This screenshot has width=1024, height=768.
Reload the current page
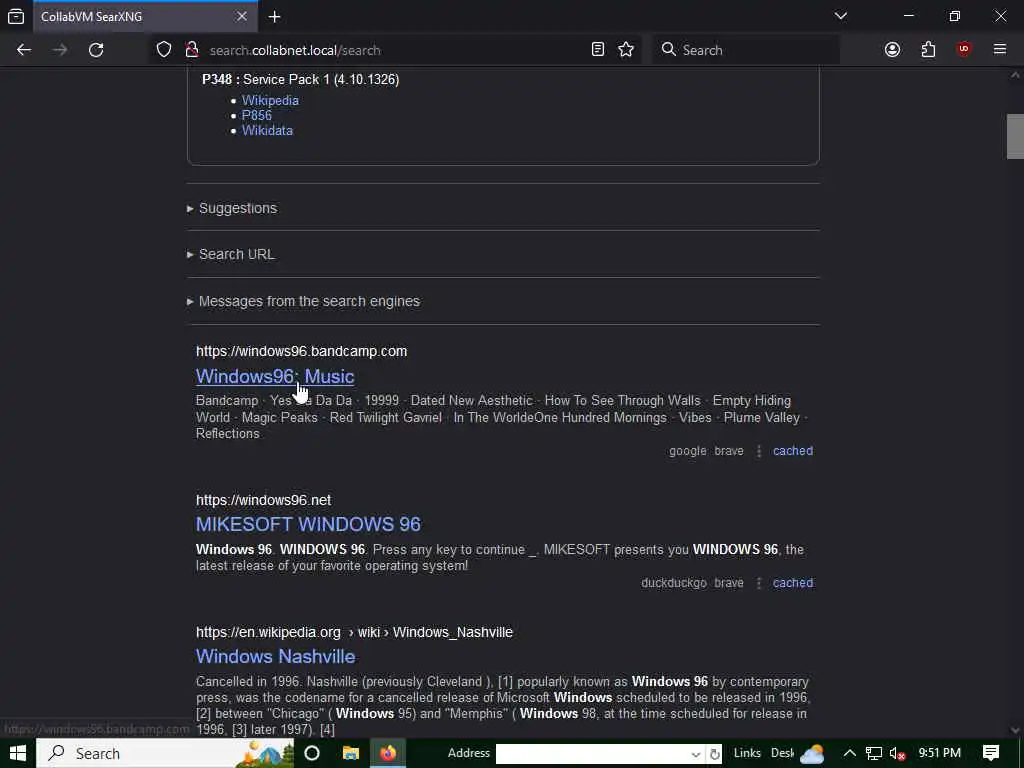click(x=96, y=50)
